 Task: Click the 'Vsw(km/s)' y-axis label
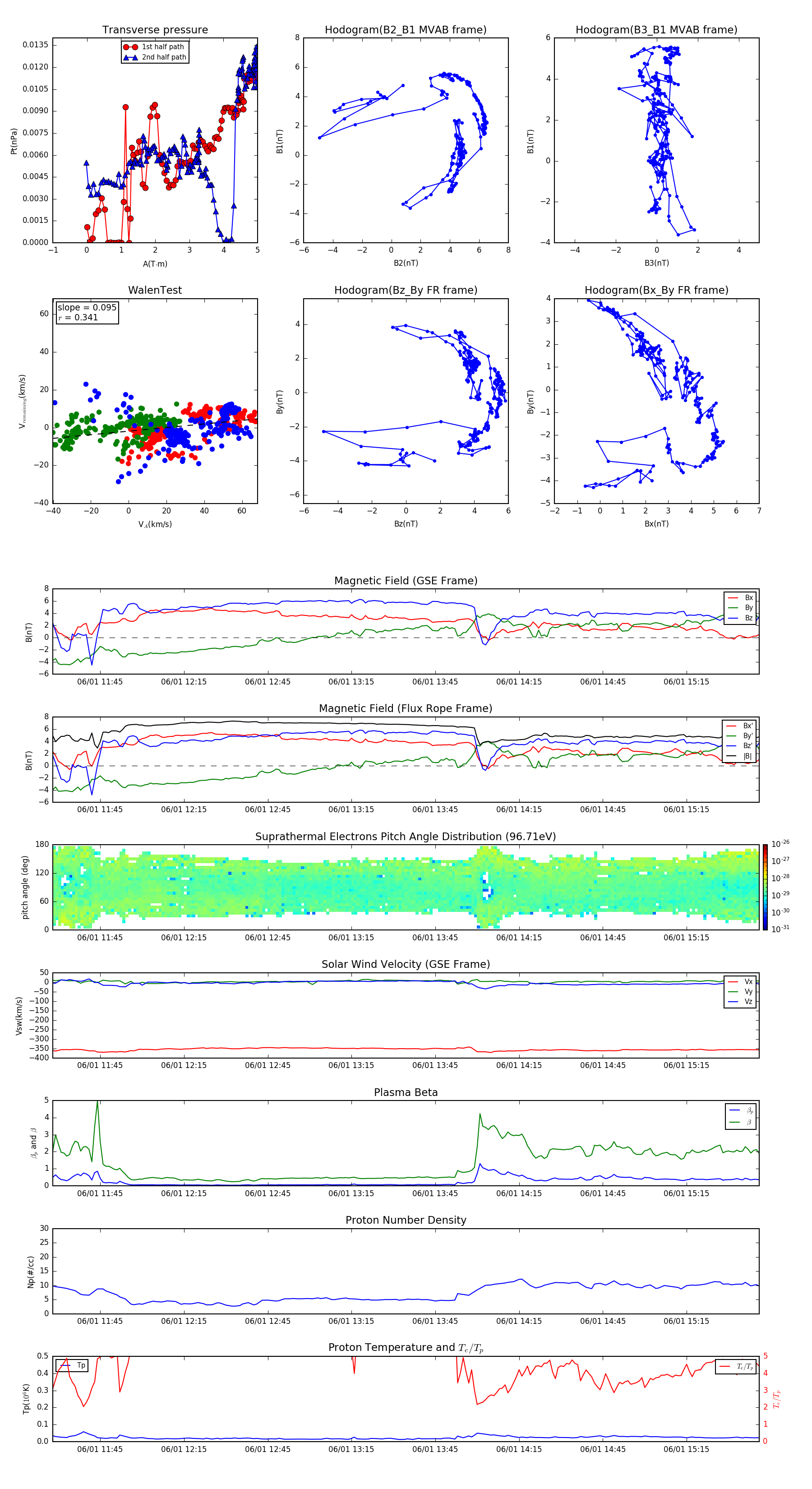[x=19, y=1016]
